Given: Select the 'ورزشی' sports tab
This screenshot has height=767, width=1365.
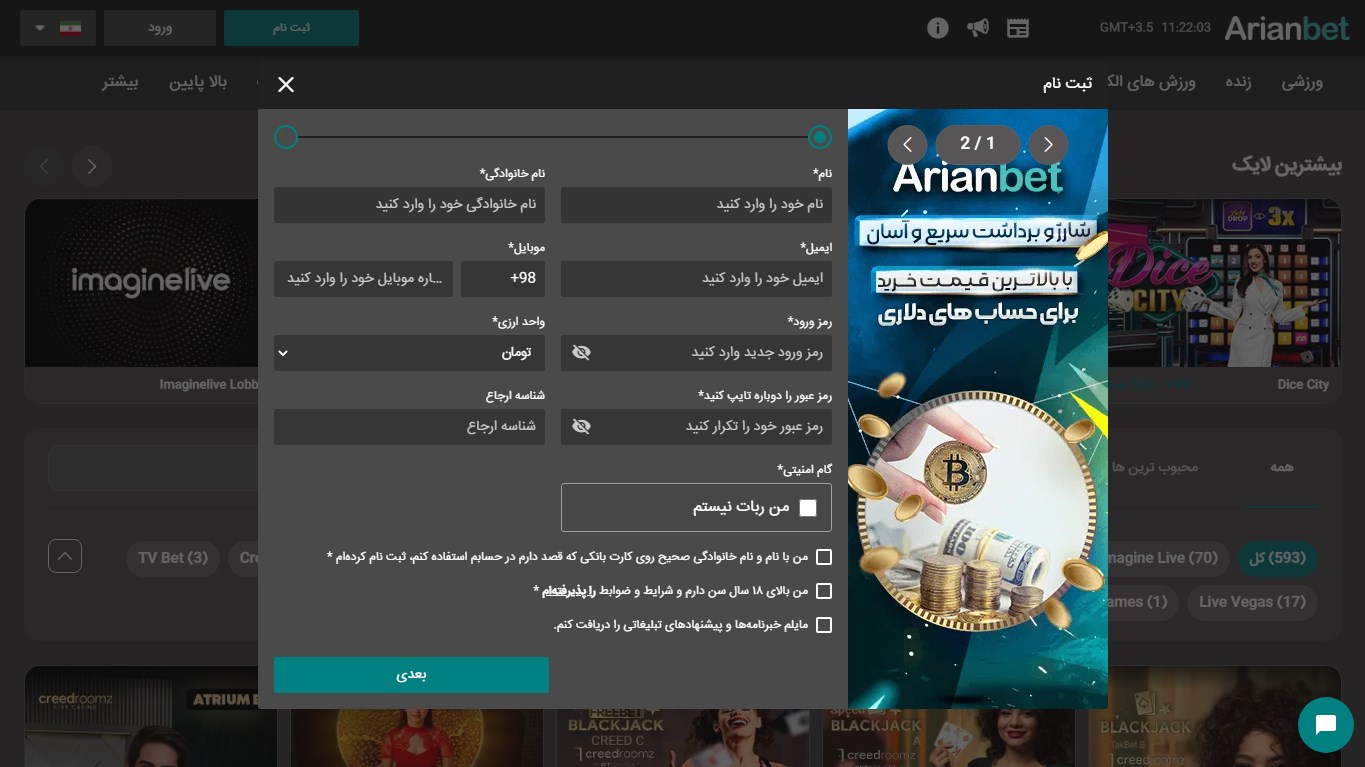Looking at the screenshot, I should (x=1302, y=83).
